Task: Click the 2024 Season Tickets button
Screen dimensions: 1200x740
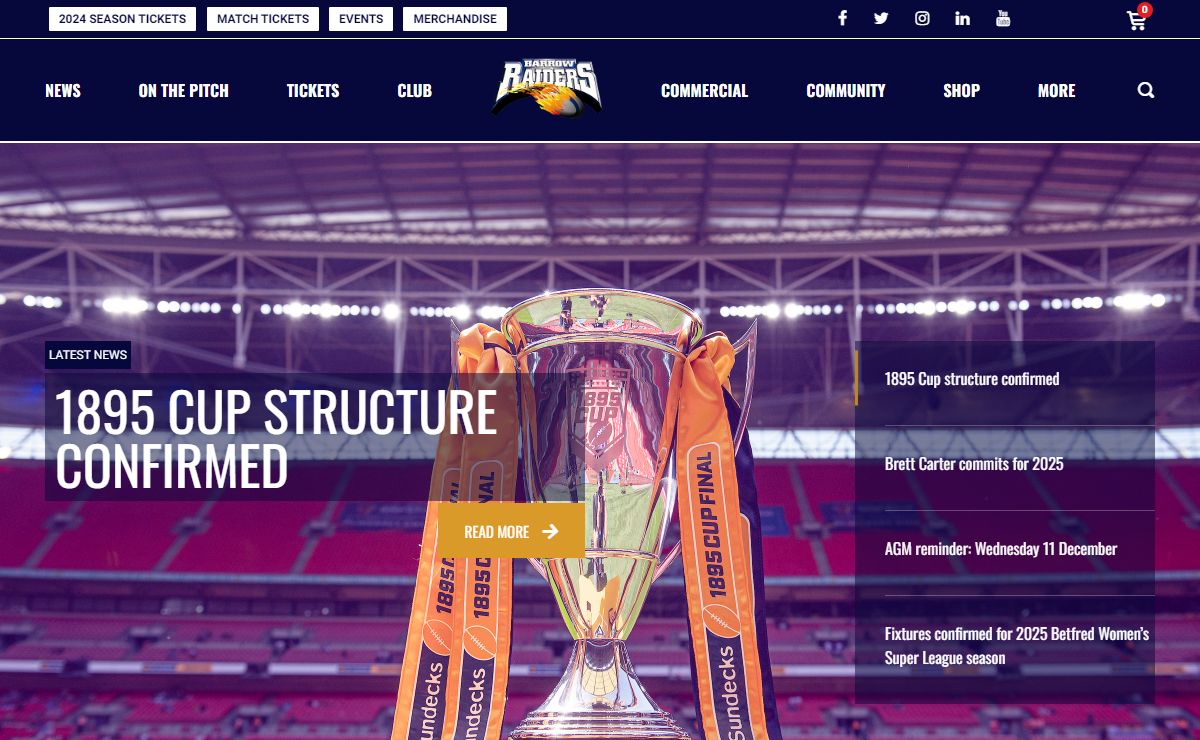Action: click(x=122, y=19)
